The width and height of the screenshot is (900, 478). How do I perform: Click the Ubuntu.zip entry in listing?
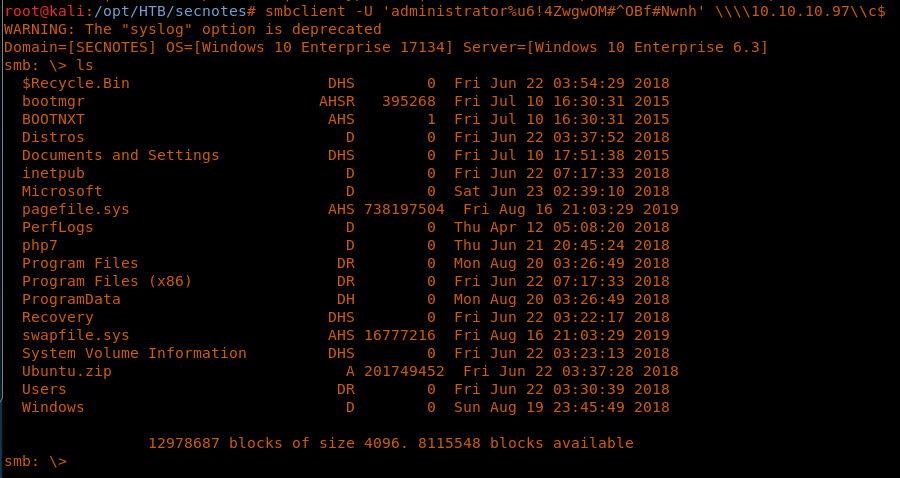tap(66, 371)
